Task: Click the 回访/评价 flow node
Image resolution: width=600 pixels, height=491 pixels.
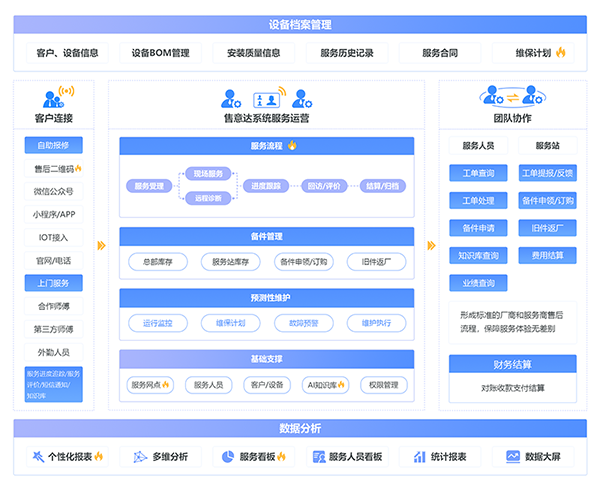Action: click(324, 186)
